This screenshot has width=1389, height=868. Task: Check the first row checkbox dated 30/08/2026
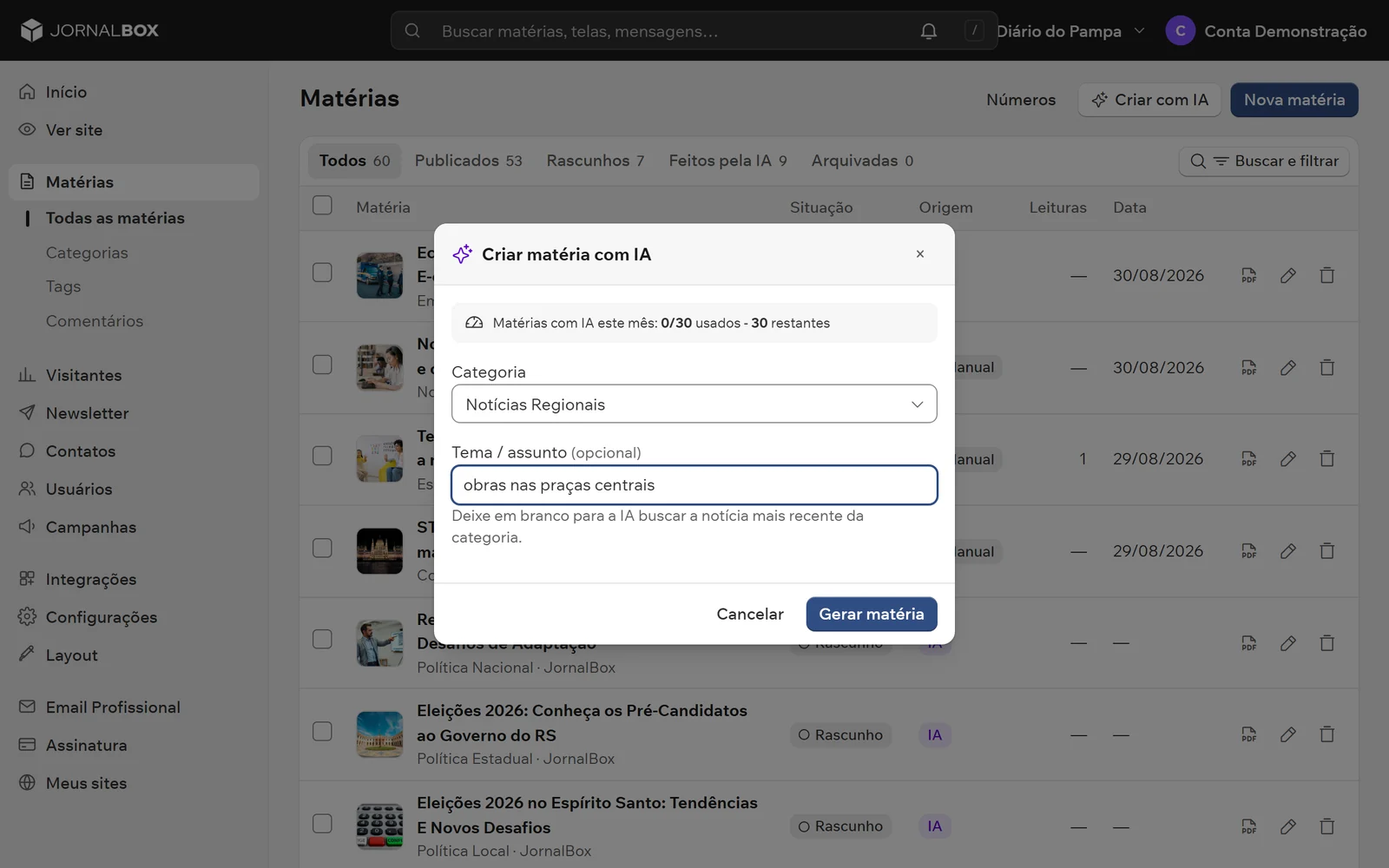coord(322,273)
